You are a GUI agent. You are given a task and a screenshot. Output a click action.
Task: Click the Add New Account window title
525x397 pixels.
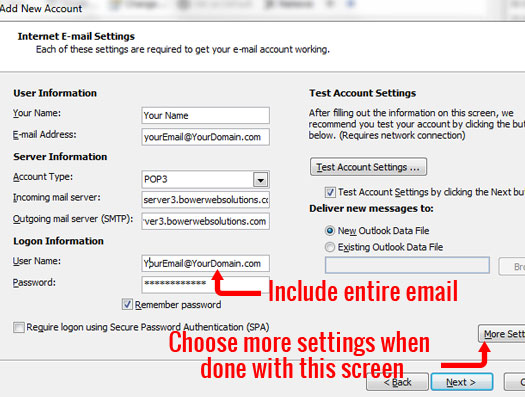(41, 8)
